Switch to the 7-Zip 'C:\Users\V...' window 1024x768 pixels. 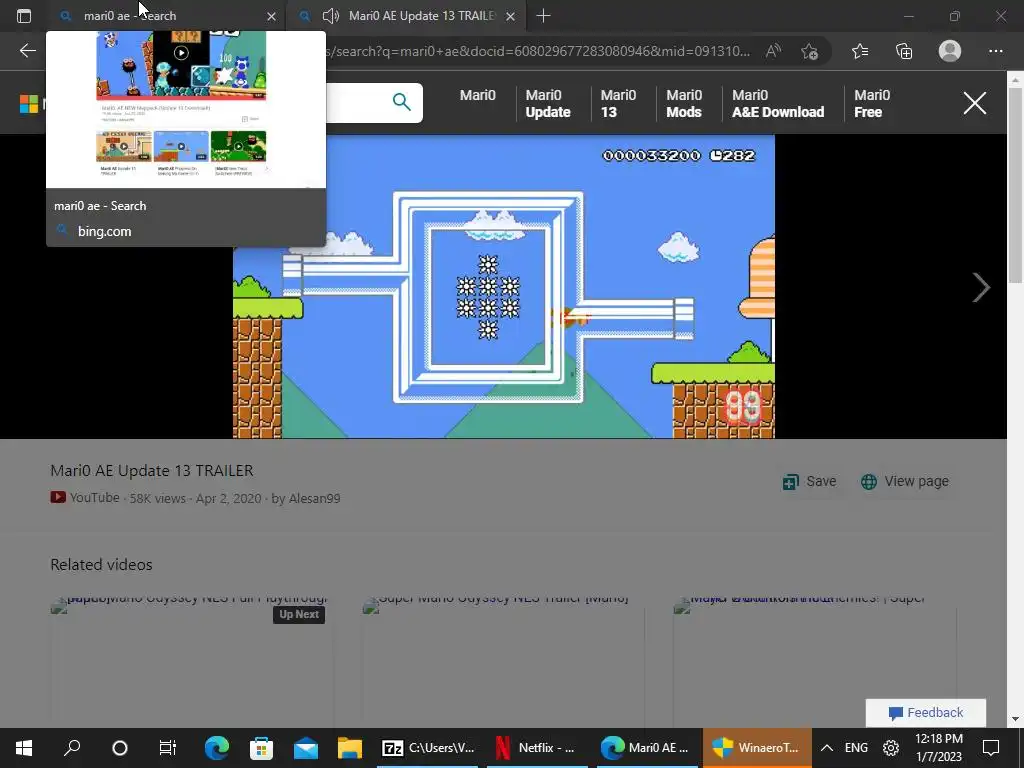(x=428, y=748)
